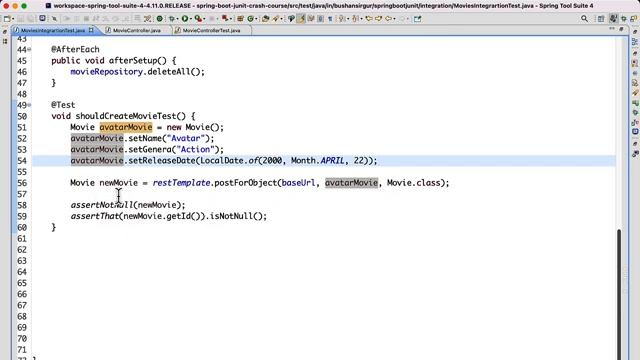Image resolution: width=640 pixels, height=360 pixels.
Task: Click highlighted avatarMovie declaration on line 51
Action: point(126,127)
